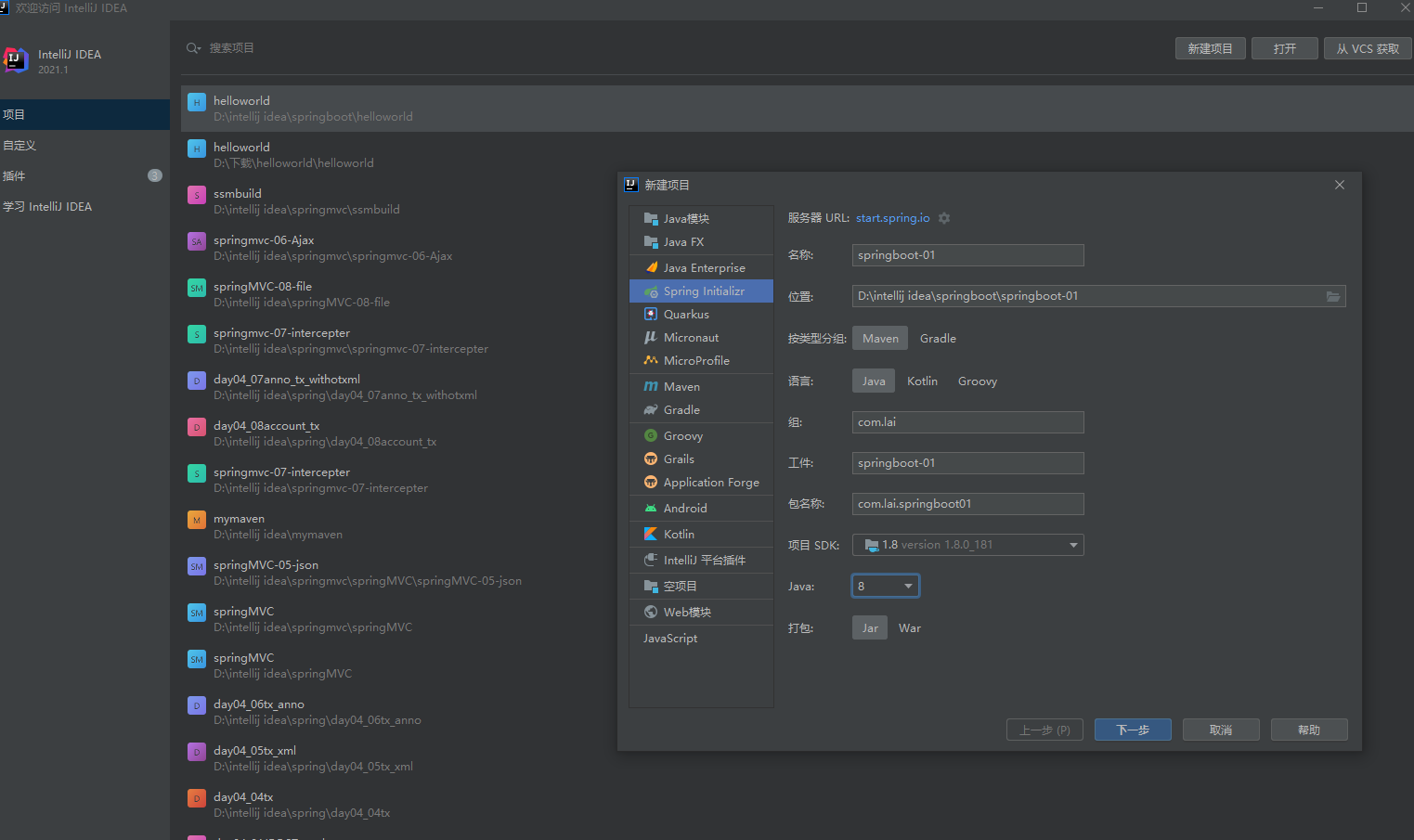This screenshot has width=1414, height=840.
Task: Select IntelliJ 平台插件 project type
Action: (701, 561)
